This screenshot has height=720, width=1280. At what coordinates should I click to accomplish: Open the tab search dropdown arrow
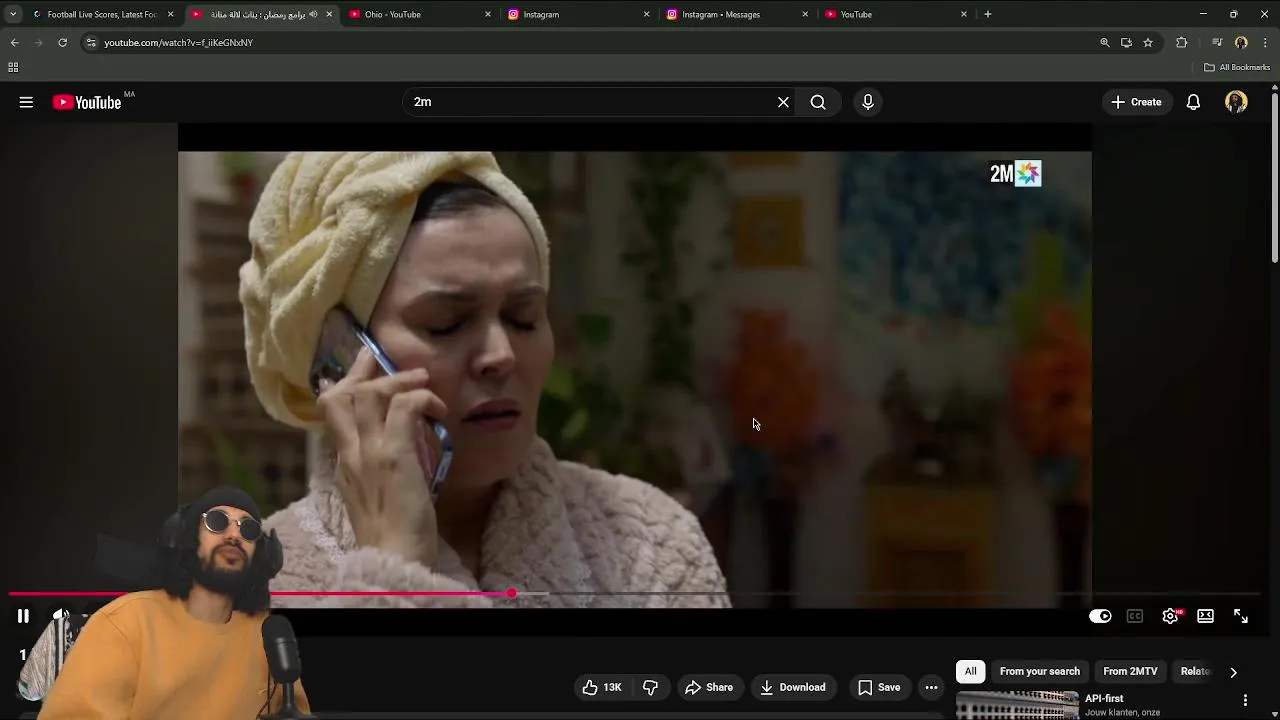[x=12, y=14]
